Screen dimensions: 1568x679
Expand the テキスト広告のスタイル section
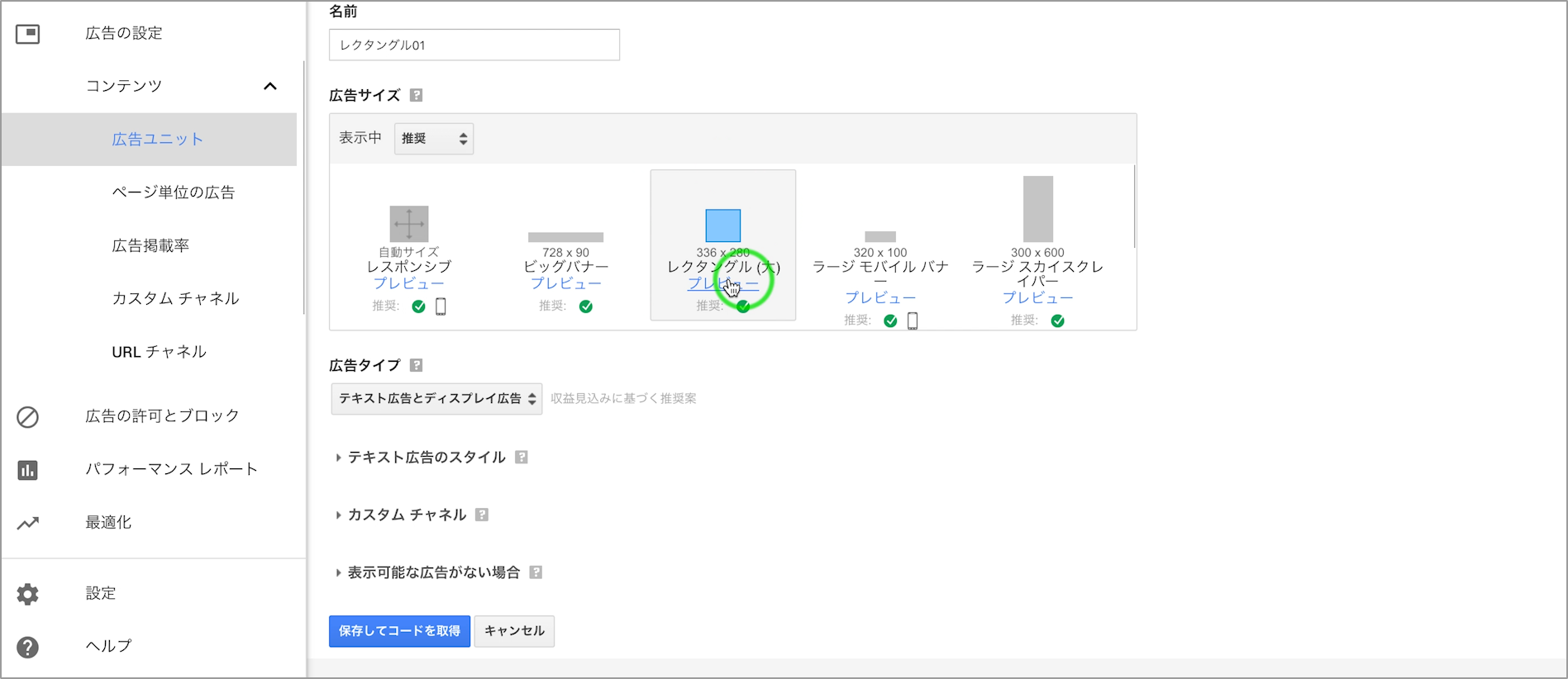click(x=427, y=458)
